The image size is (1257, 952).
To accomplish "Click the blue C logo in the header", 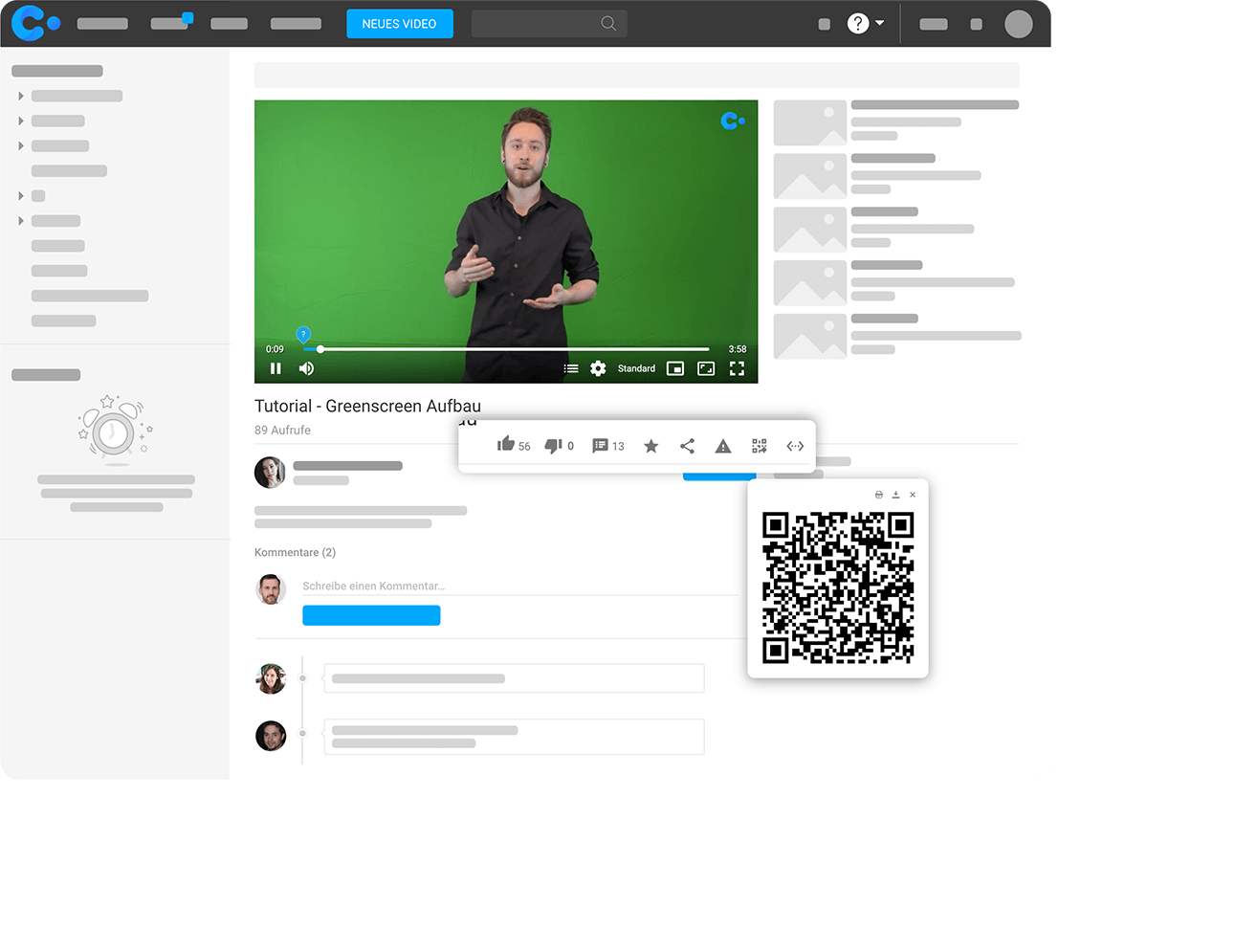I will 35,23.
